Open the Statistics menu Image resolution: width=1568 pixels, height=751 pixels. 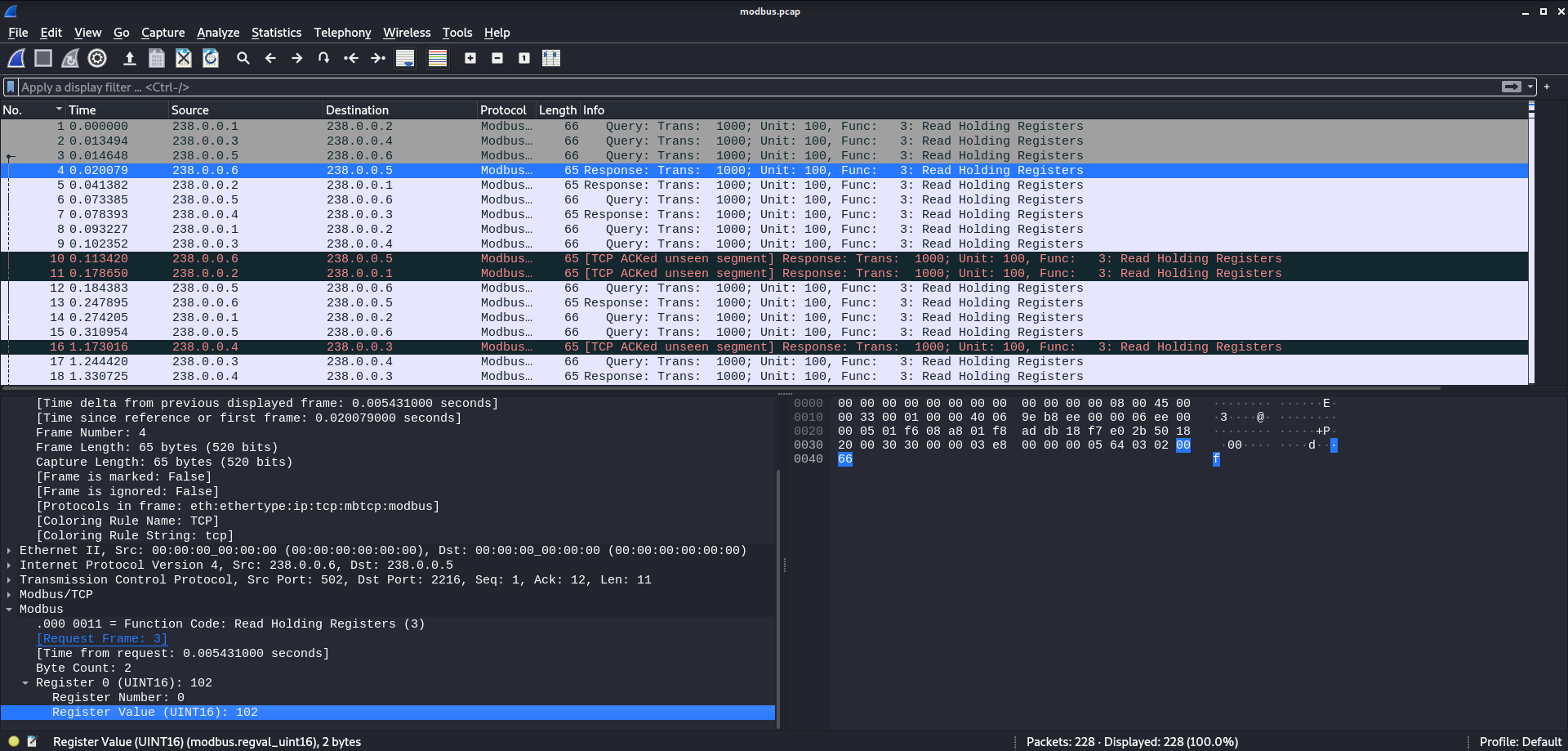[276, 33]
